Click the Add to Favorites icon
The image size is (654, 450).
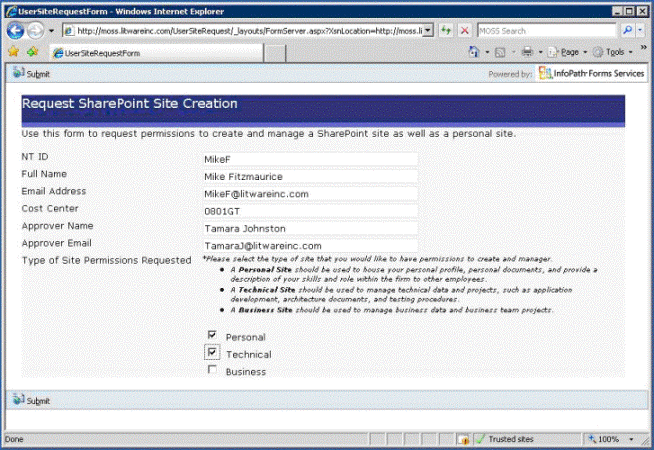pos(33,51)
